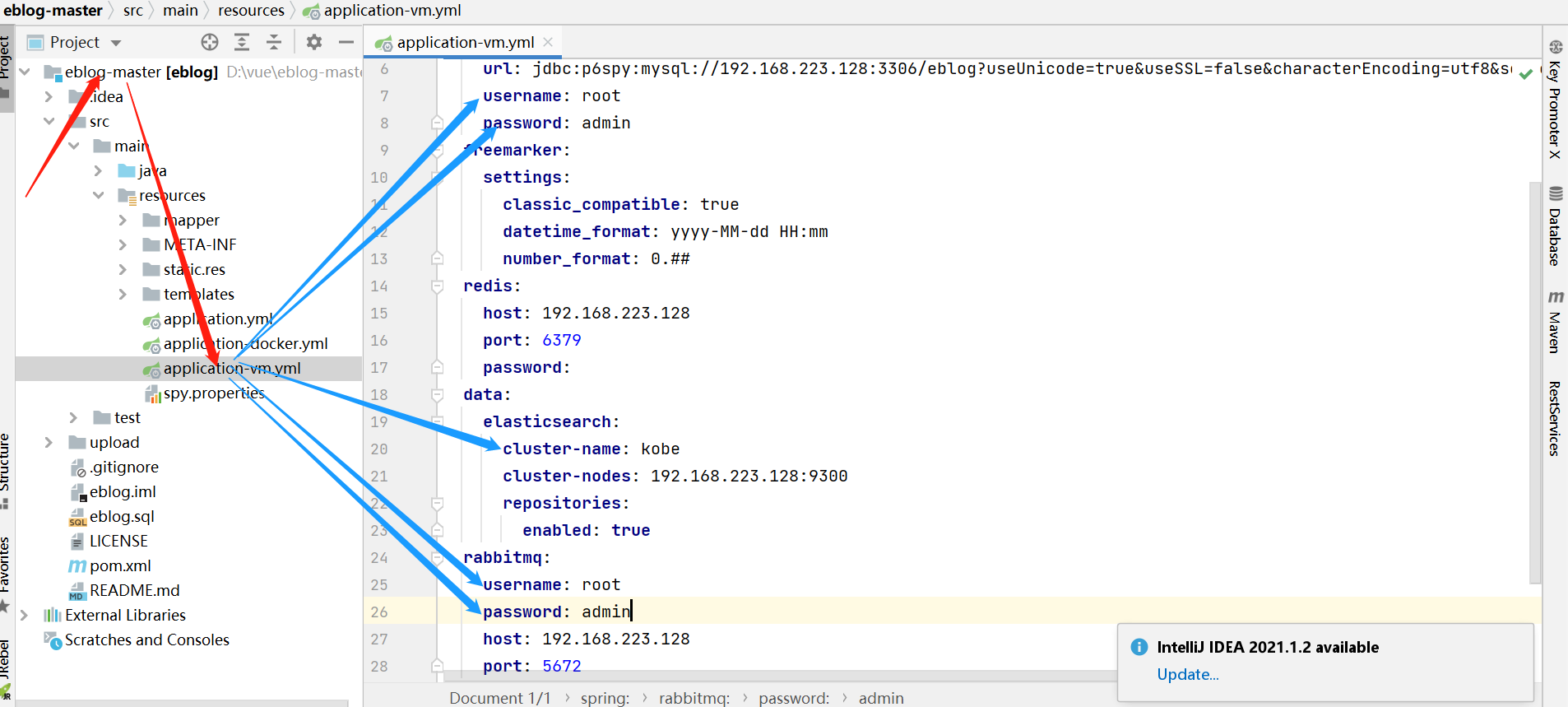
Task: Expand the java folder
Action: (98, 170)
